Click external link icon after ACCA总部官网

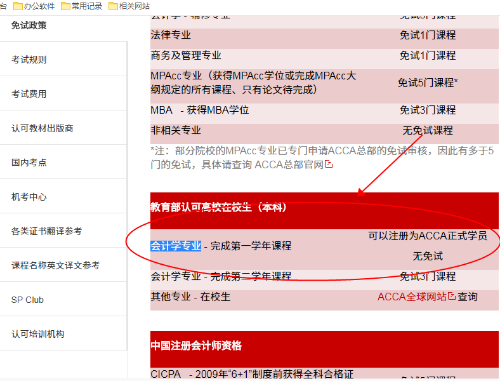point(329,164)
